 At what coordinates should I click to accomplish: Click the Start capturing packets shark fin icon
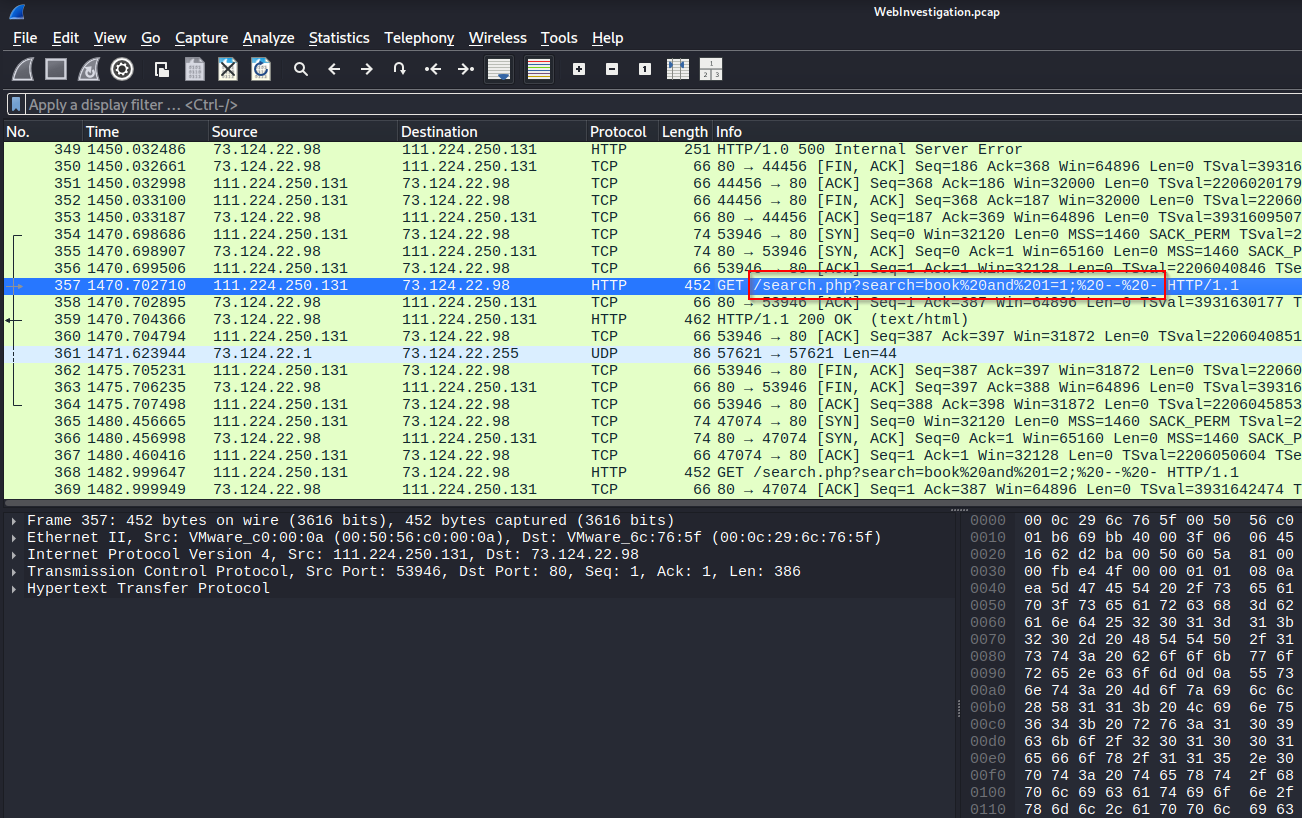pos(23,69)
